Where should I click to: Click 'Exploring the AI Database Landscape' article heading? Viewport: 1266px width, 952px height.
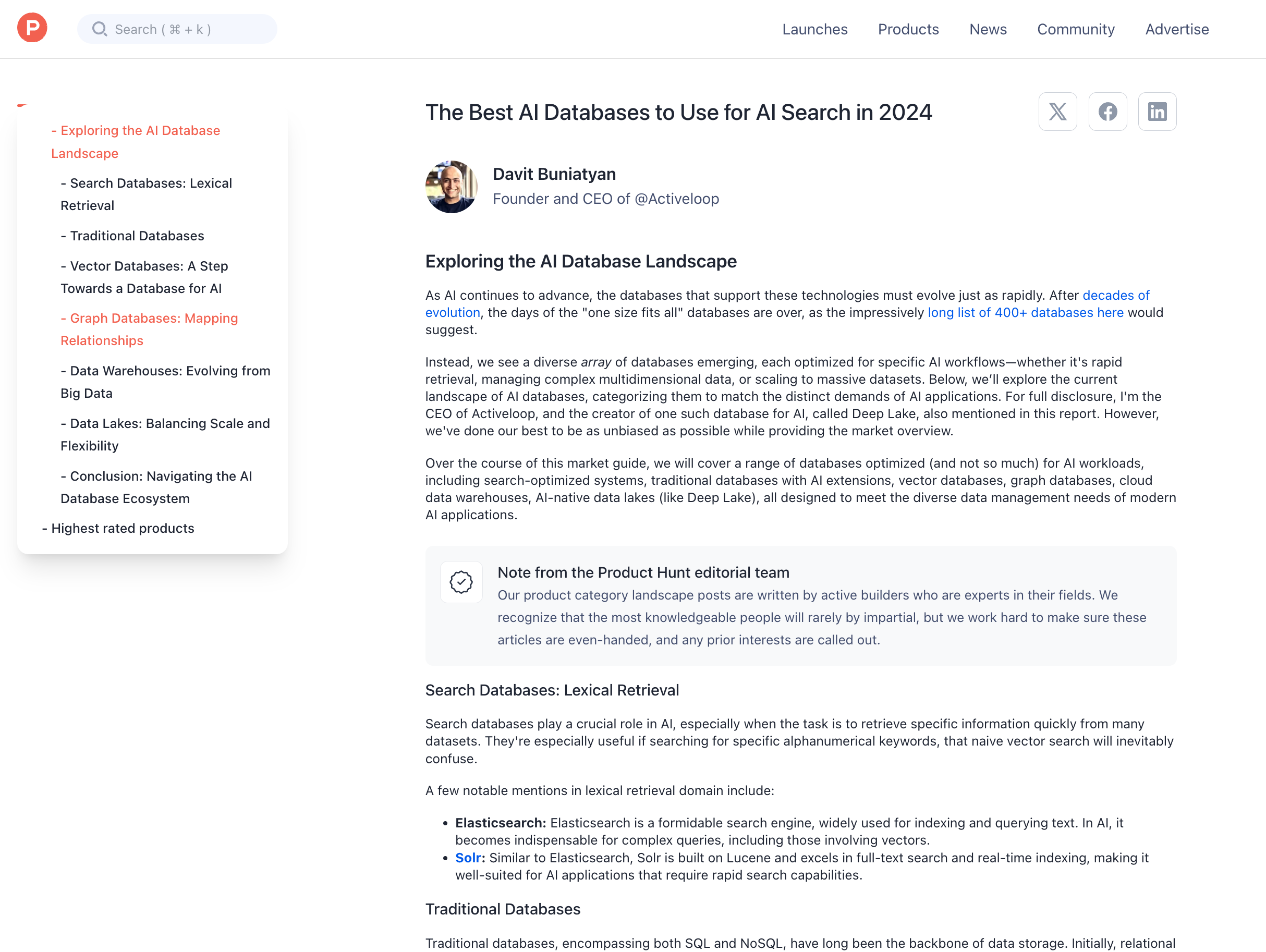(581, 261)
